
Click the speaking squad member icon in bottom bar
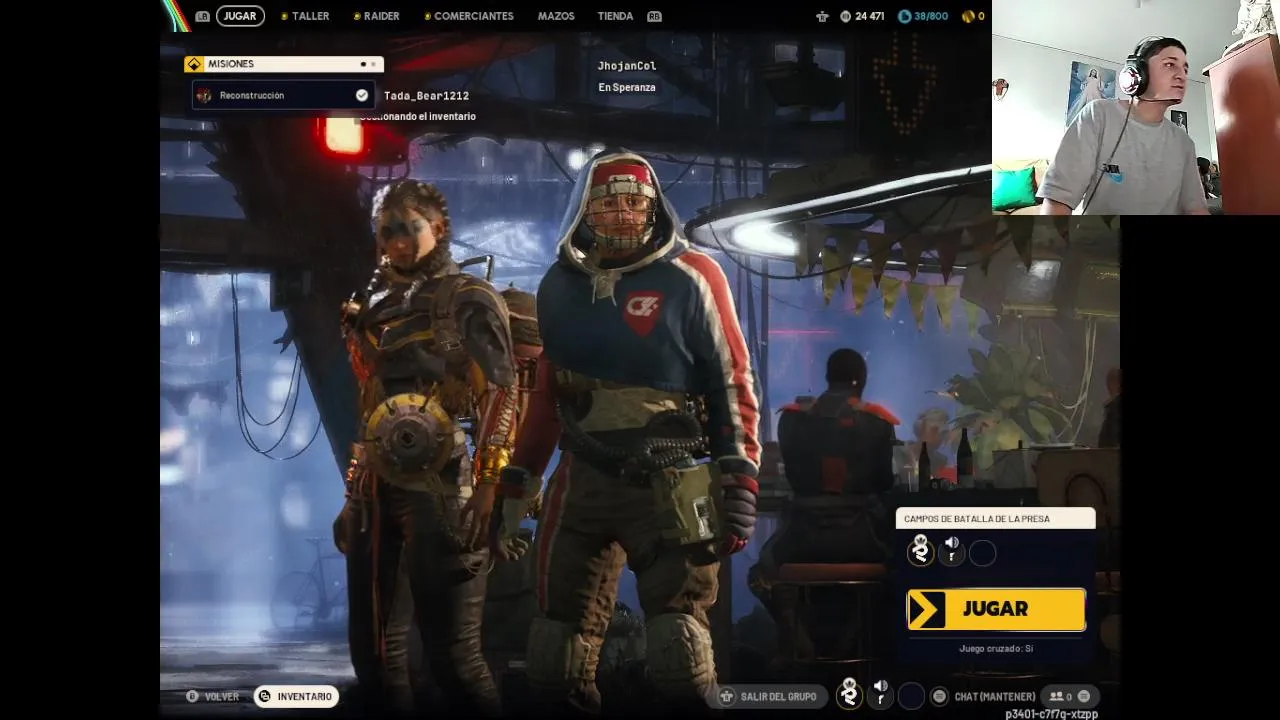pyautogui.click(x=880, y=694)
